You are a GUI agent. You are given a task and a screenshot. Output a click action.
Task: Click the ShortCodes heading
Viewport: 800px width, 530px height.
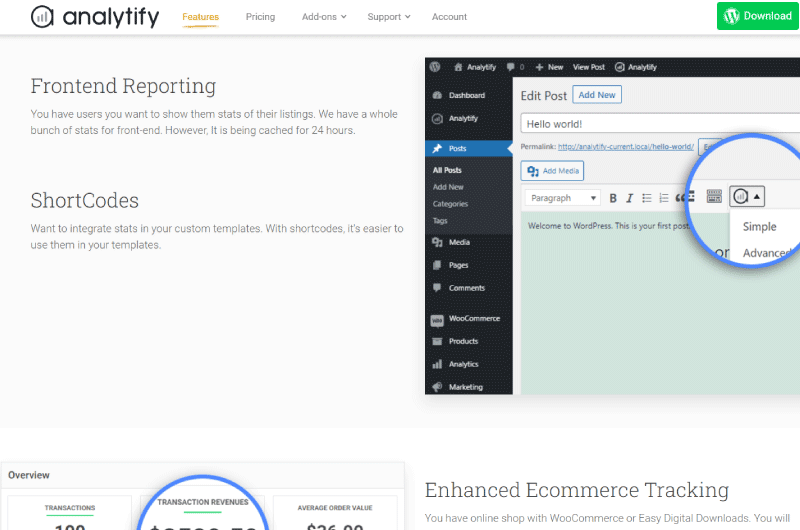tap(85, 200)
